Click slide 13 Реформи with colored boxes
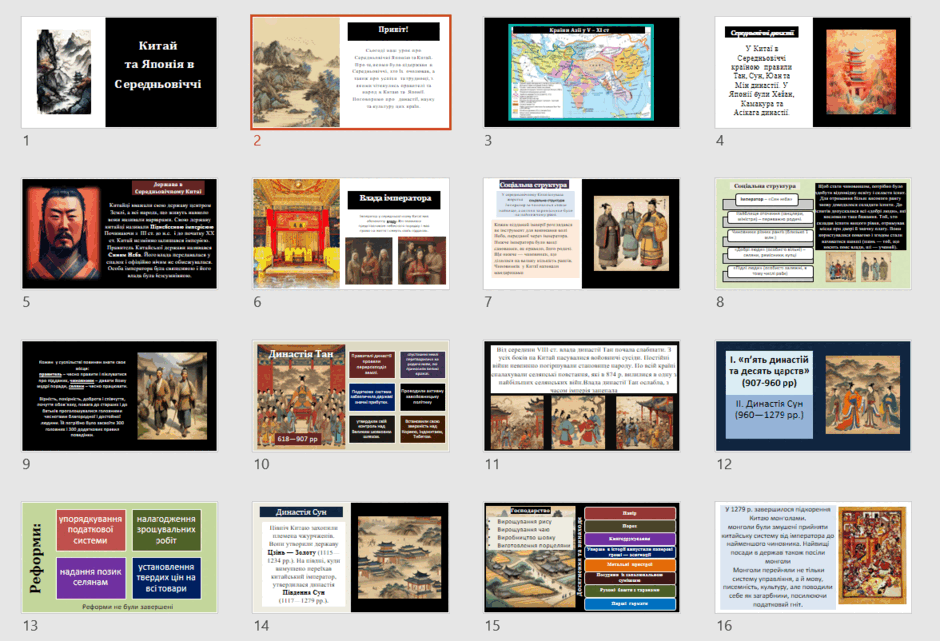The width and height of the screenshot is (940, 641). coord(119,557)
